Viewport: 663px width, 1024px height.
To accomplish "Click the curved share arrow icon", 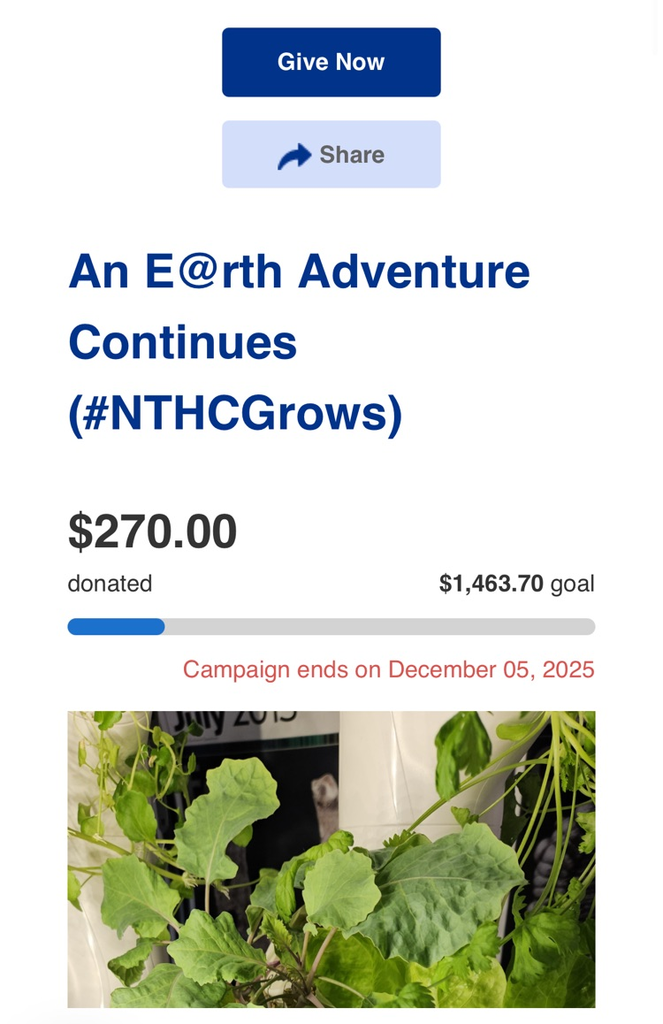I will click(294, 156).
